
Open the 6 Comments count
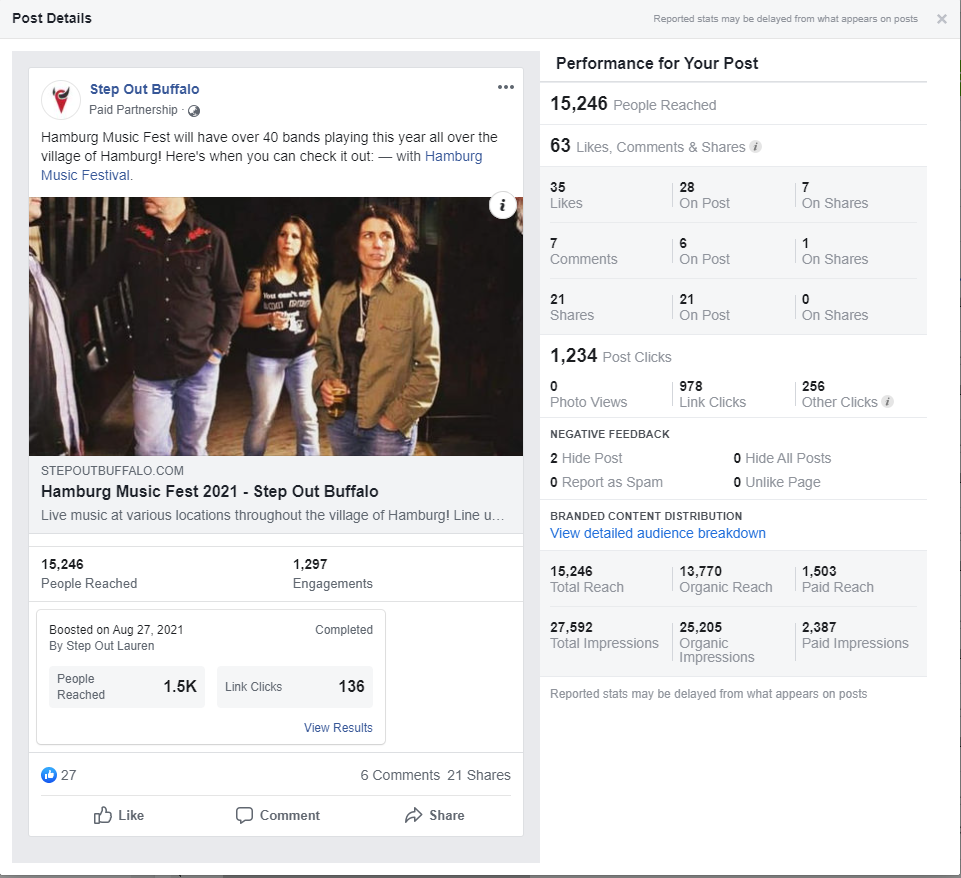point(400,775)
